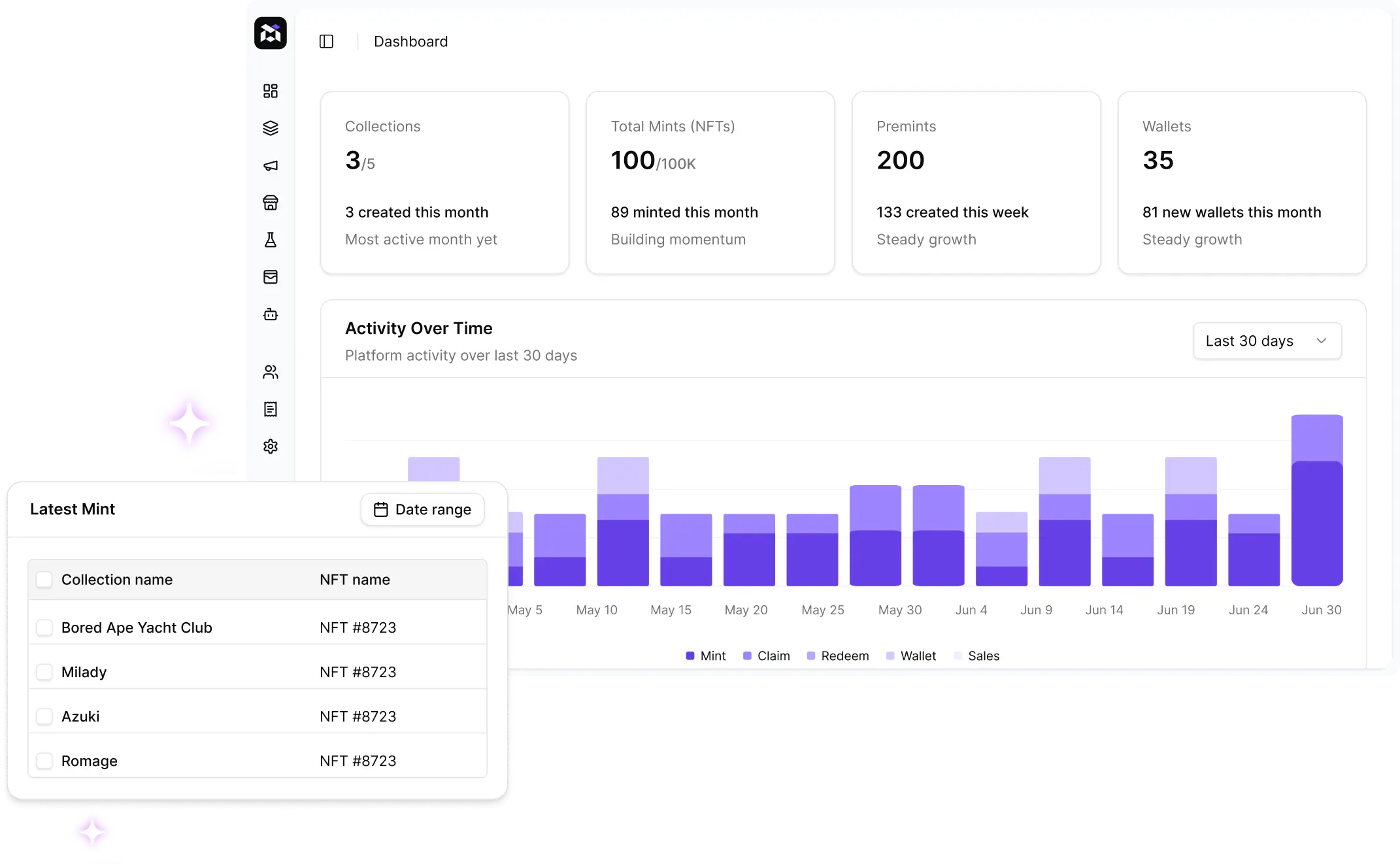Open the Marketplace store icon
Viewport: 1400px width, 864px height.
(x=271, y=203)
